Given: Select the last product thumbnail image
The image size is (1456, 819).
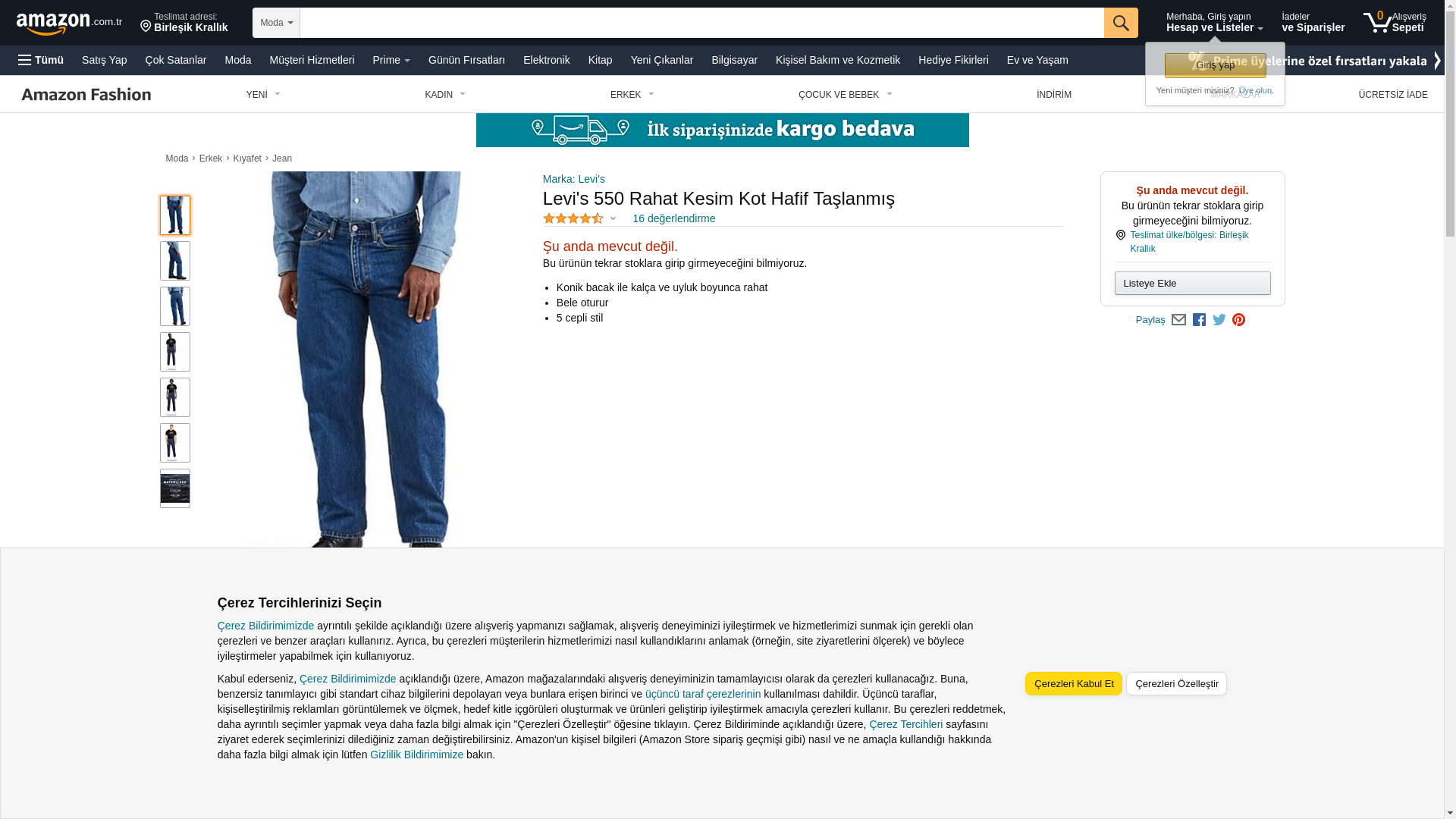Looking at the screenshot, I should 174,488.
